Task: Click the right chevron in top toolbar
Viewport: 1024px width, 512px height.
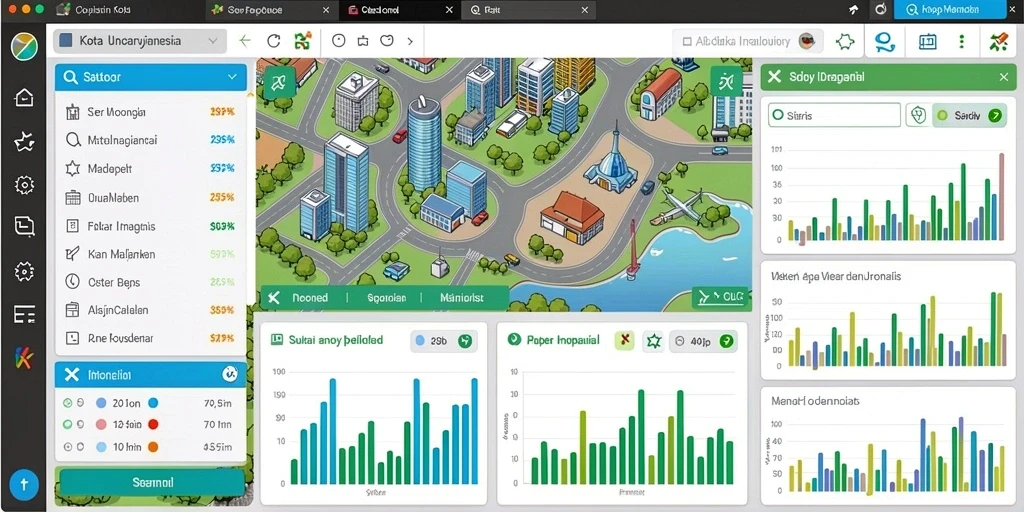Action: pos(410,41)
